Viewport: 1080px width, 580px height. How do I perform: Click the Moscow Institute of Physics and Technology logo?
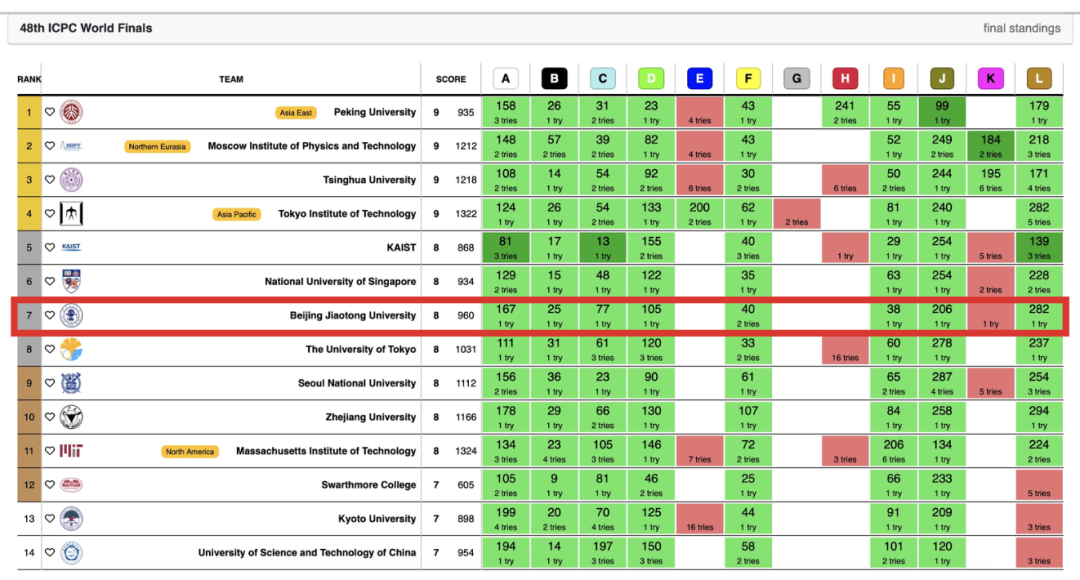71,146
